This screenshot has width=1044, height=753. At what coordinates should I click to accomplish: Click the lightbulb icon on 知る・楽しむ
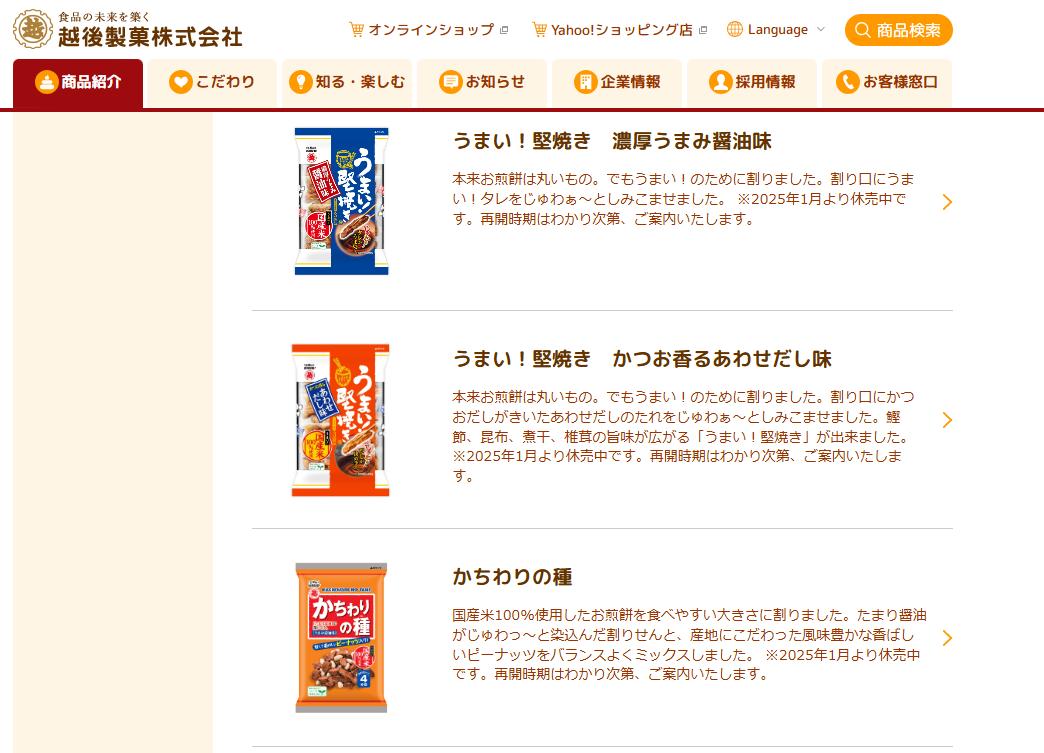pos(300,82)
